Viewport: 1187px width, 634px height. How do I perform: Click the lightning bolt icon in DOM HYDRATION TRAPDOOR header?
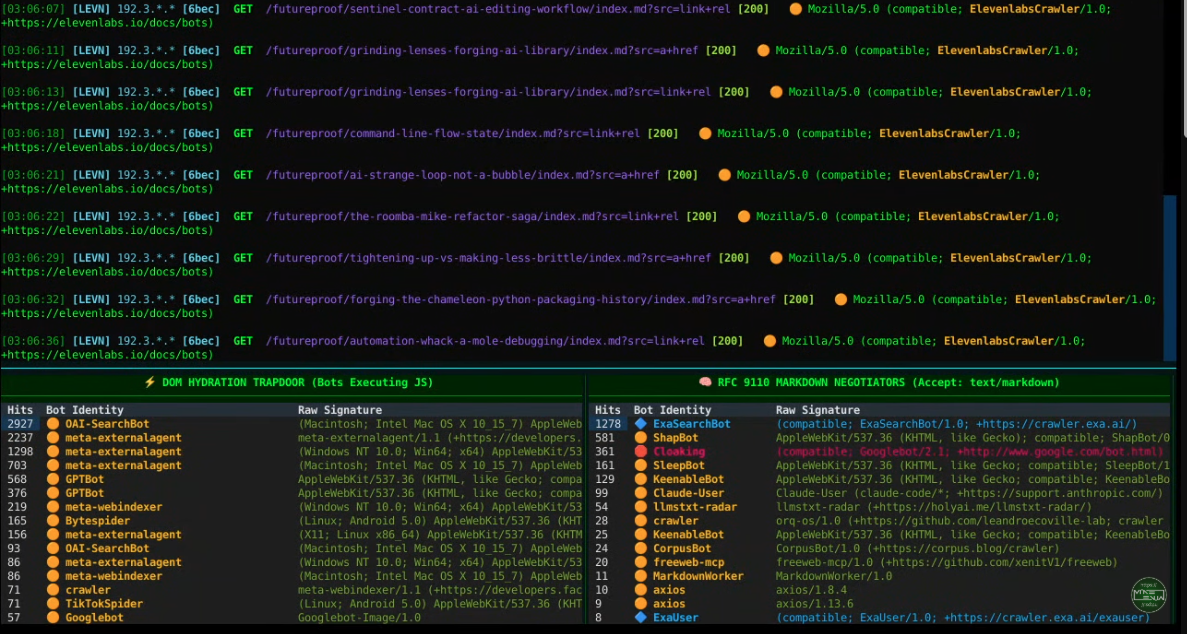[x=150, y=383]
